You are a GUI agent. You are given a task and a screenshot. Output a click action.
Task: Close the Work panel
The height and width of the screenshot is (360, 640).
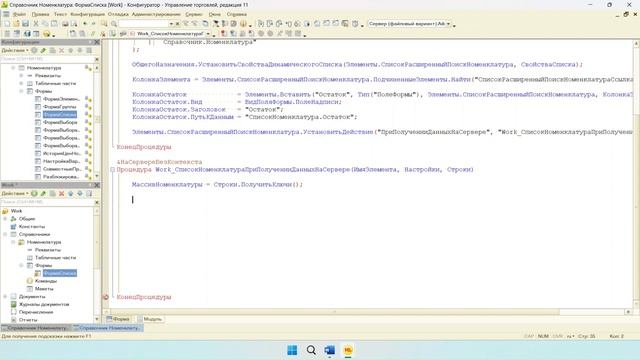click(x=97, y=185)
